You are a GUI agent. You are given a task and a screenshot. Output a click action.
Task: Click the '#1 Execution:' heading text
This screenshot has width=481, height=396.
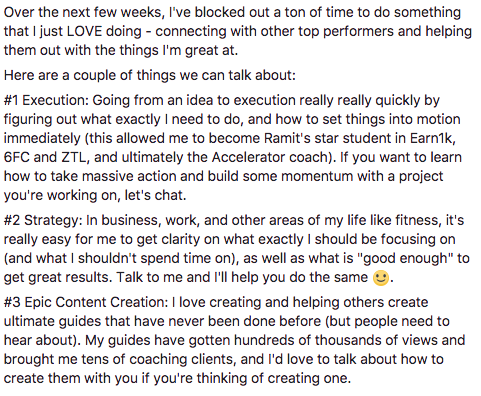click(46, 100)
